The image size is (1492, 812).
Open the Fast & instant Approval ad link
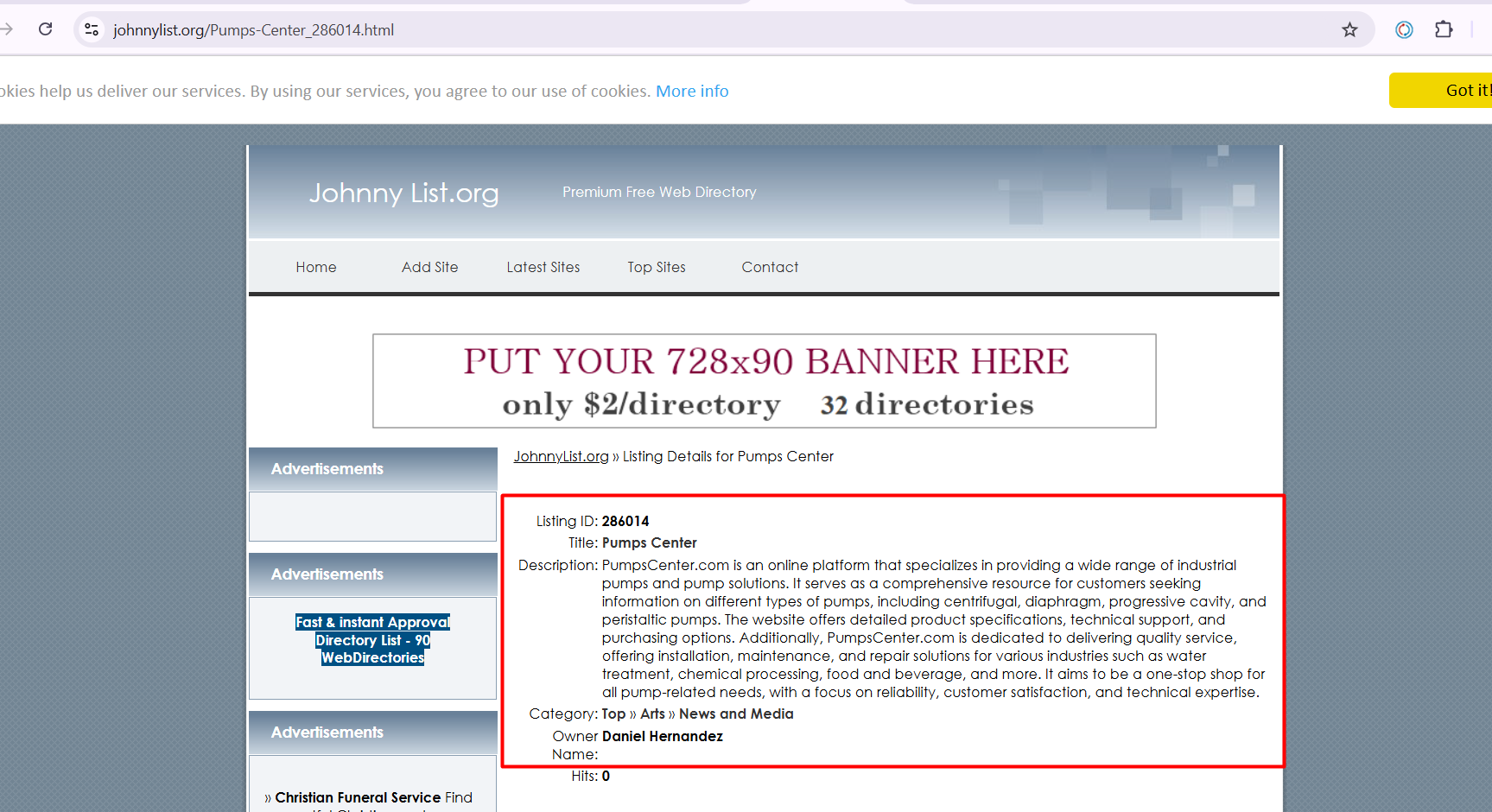click(x=373, y=639)
